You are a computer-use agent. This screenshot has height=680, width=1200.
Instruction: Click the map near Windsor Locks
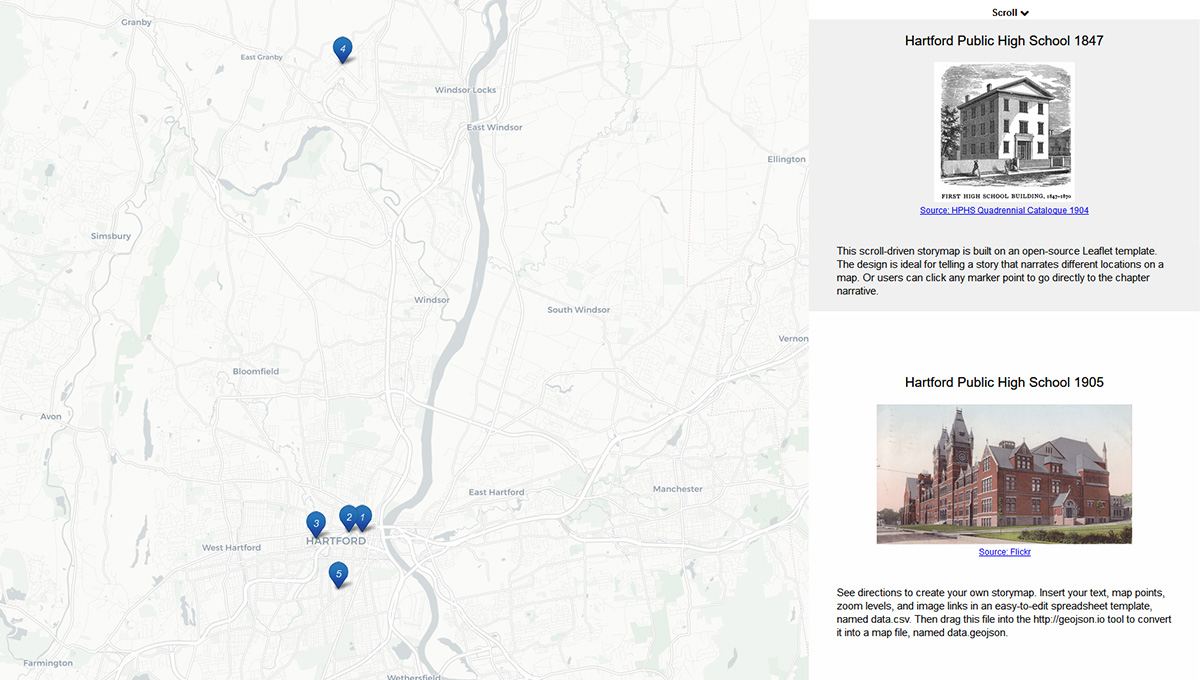click(x=464, y=89)
